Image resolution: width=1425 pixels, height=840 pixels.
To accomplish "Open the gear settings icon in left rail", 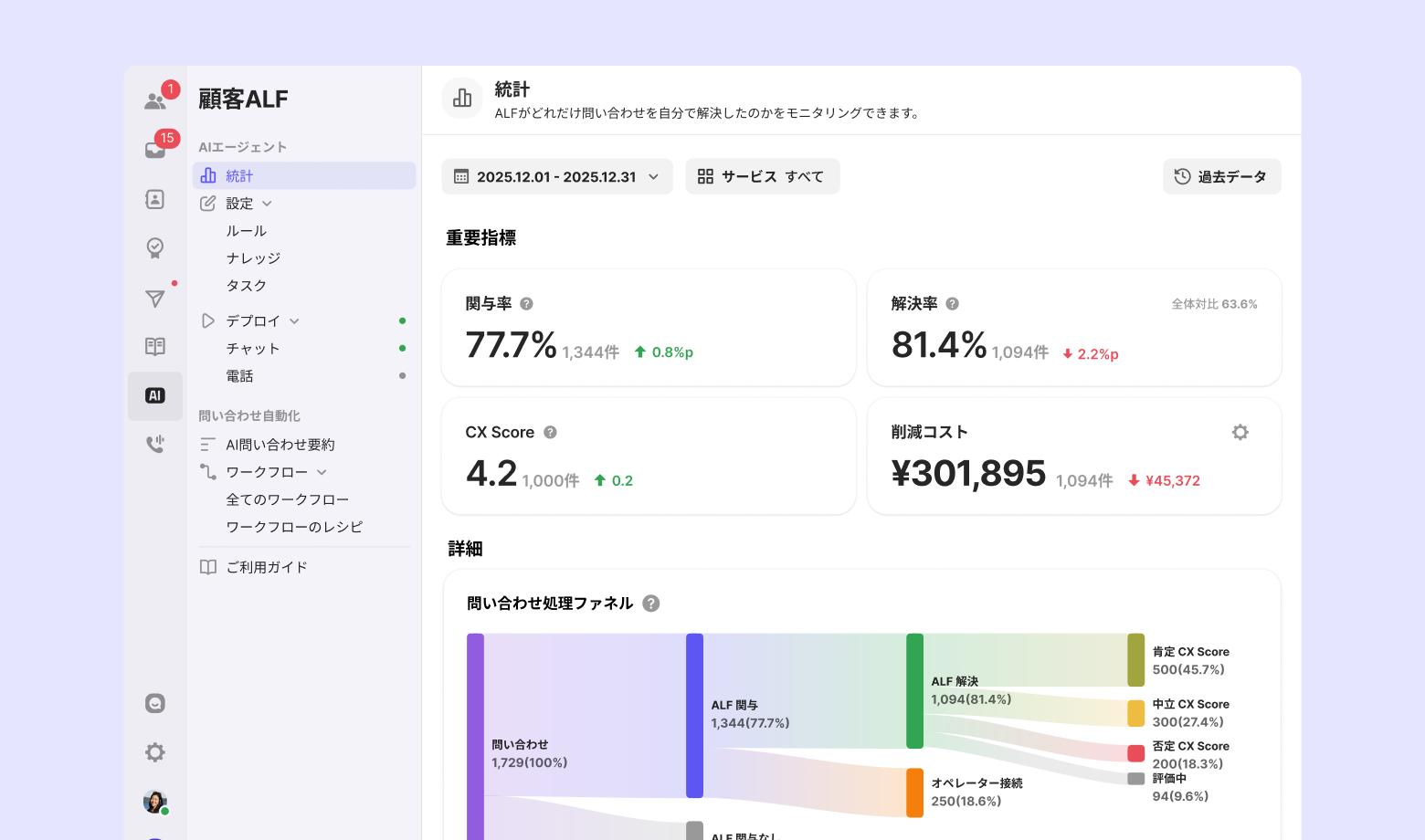I will [x=154, y=752].
